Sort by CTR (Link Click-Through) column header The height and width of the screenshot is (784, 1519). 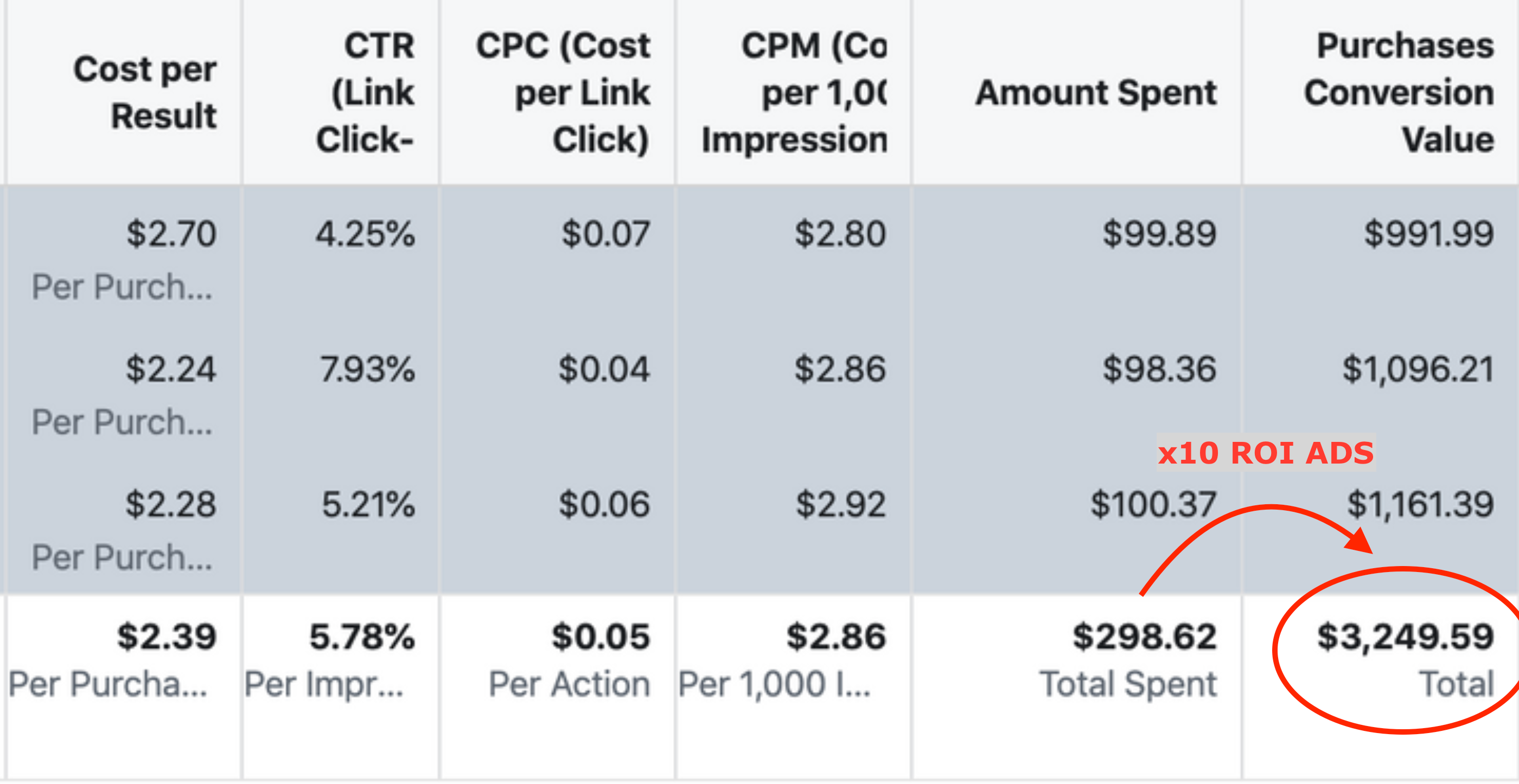coord(366,93)
